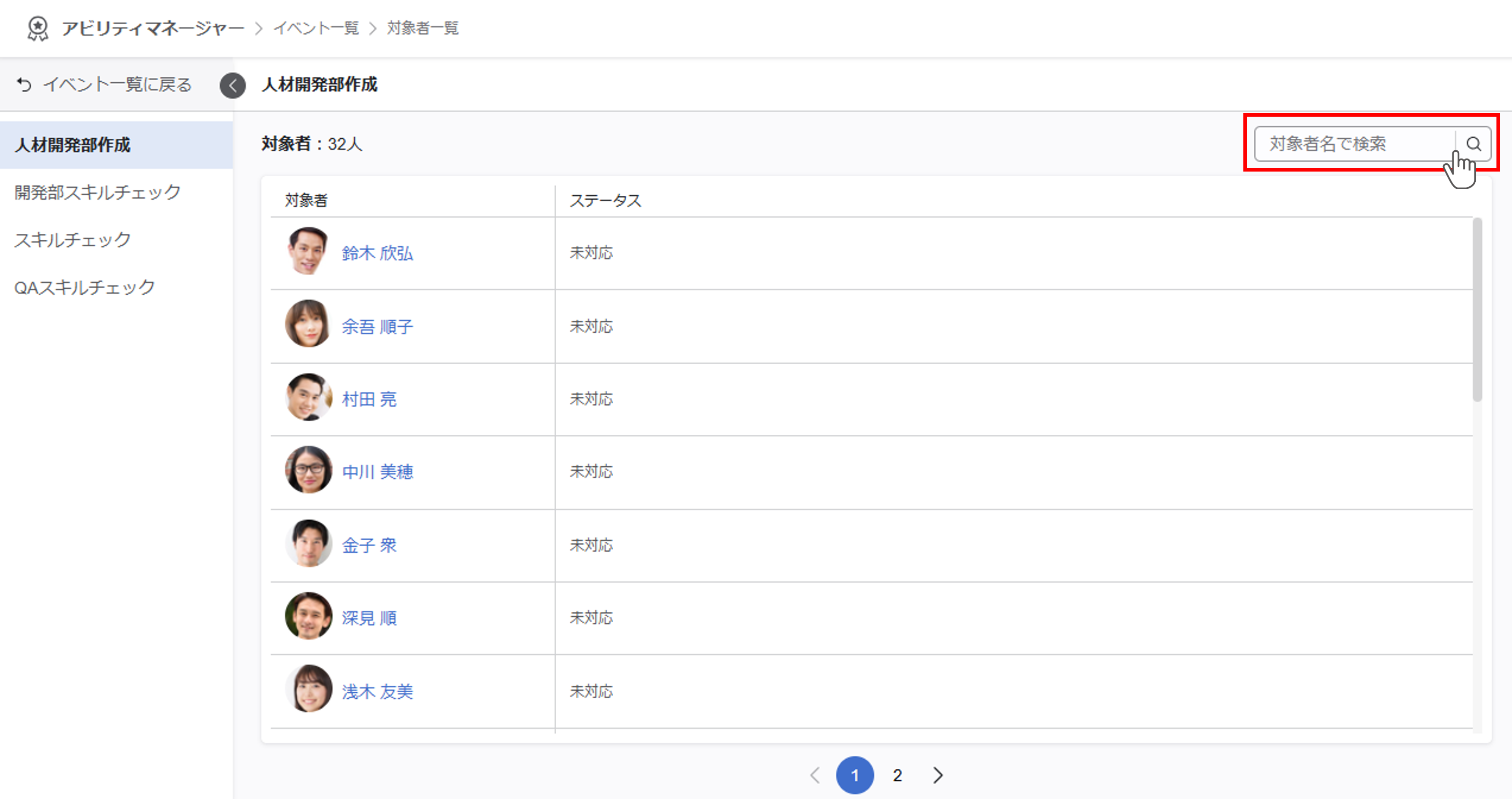Collapse sidebar with round chevron button
The height and width of the screenshot is (799, 1512).
233,85
